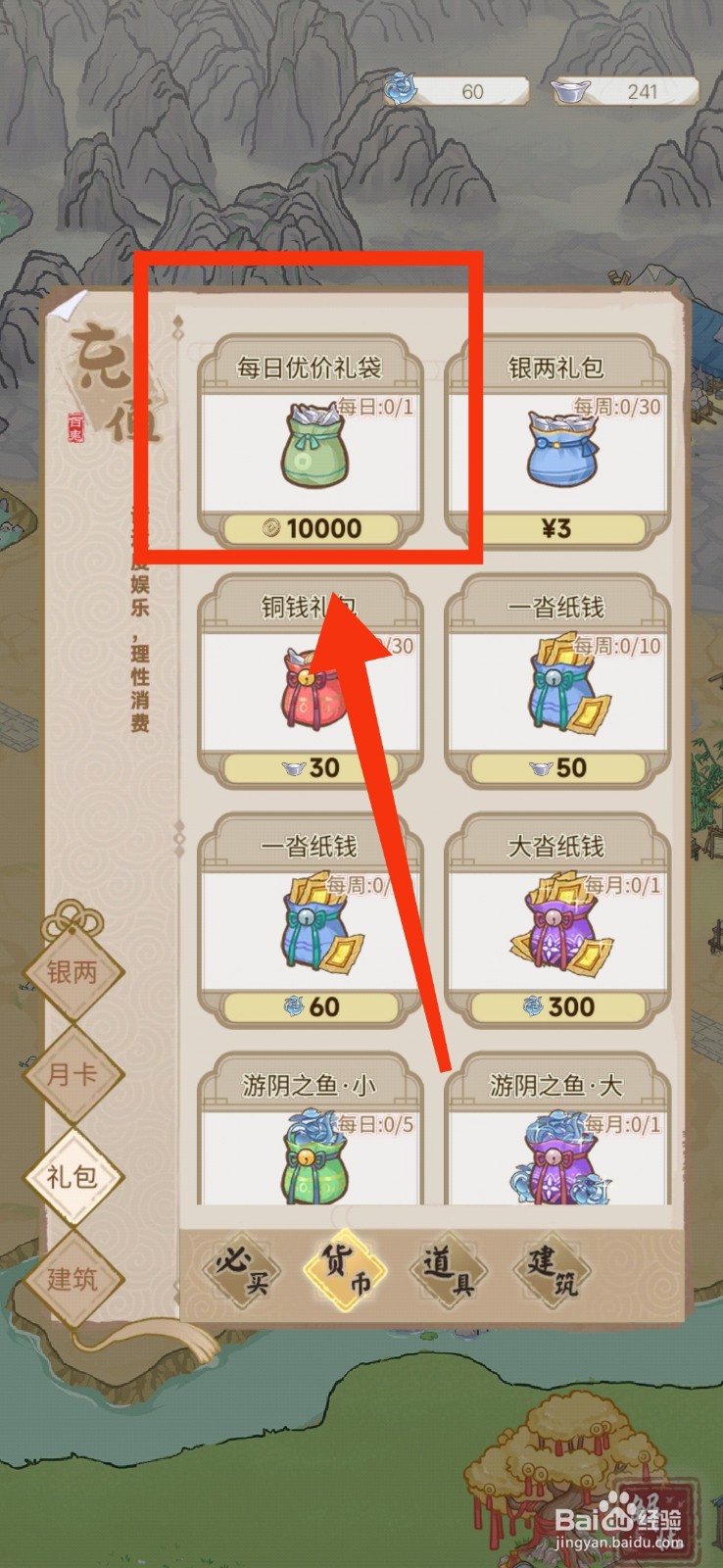723x1568 pixels.
Task: Switch to the 月卡 side tab
Action: pyautogui.click(x=73, y=1074)
